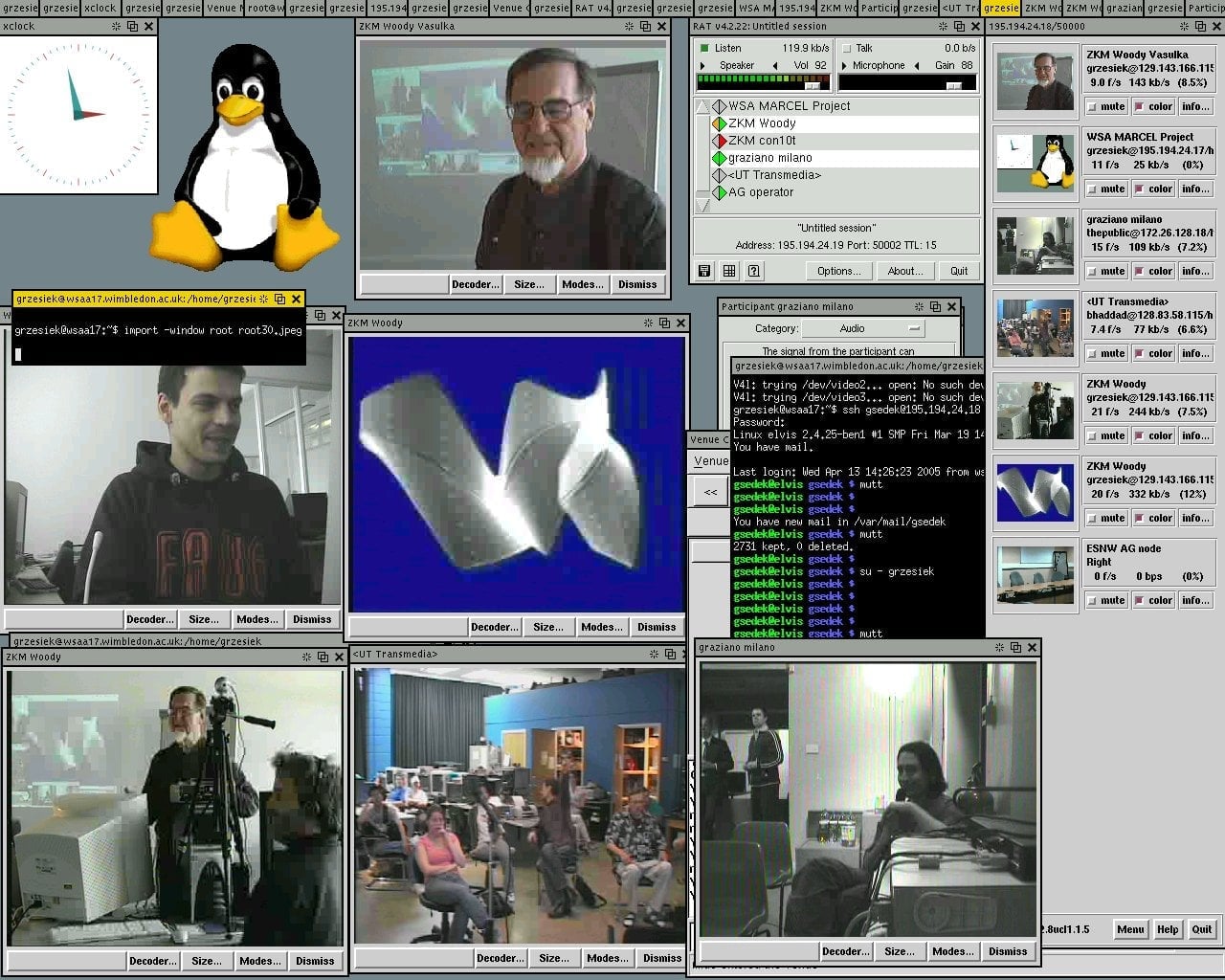Toggle color for UT Transmedia stream

[x=1153, y=354]
